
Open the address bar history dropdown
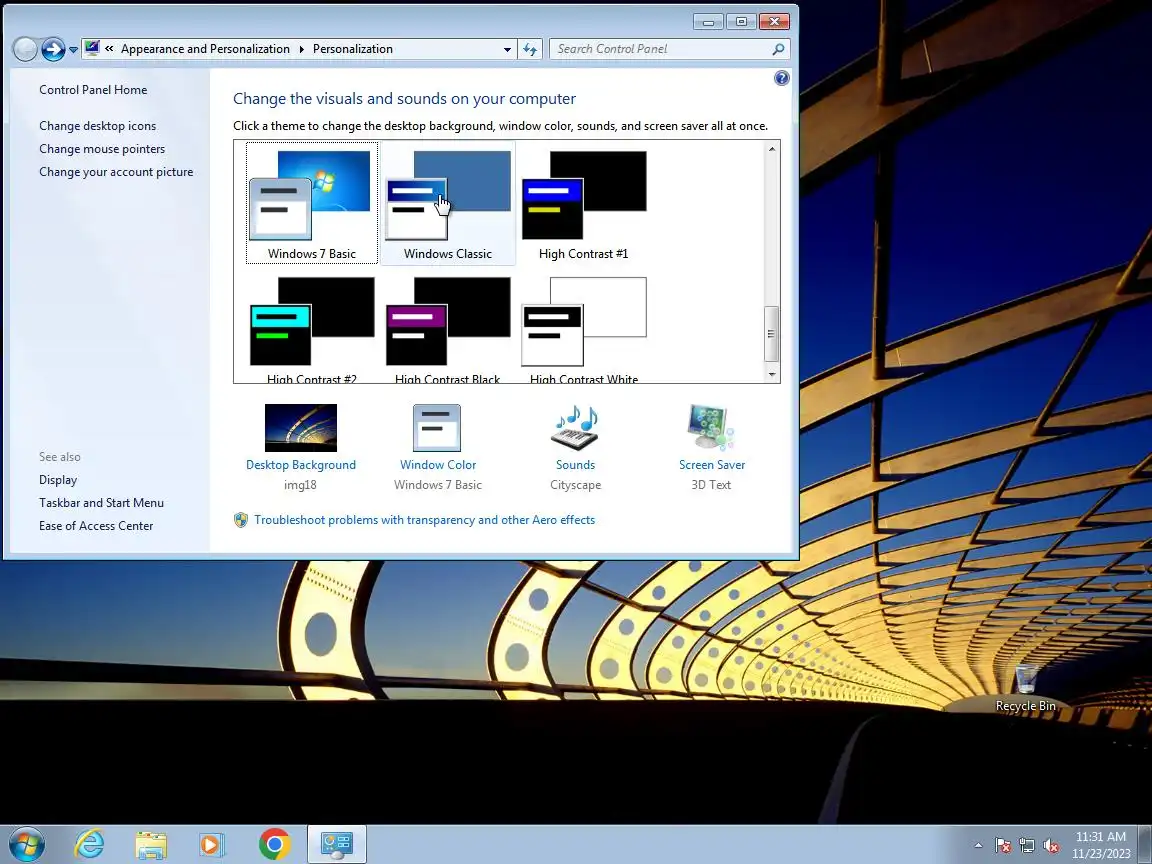tap(507, 49)
